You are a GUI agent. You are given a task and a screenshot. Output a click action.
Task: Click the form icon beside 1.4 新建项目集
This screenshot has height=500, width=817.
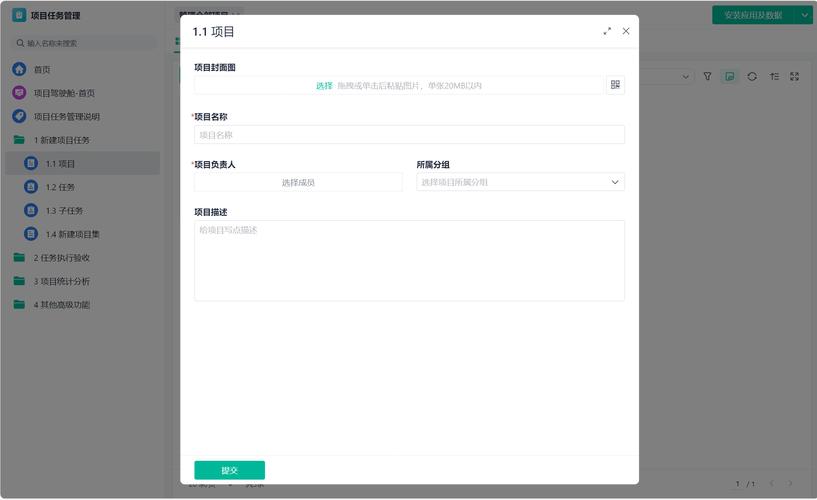click(31, 234)
